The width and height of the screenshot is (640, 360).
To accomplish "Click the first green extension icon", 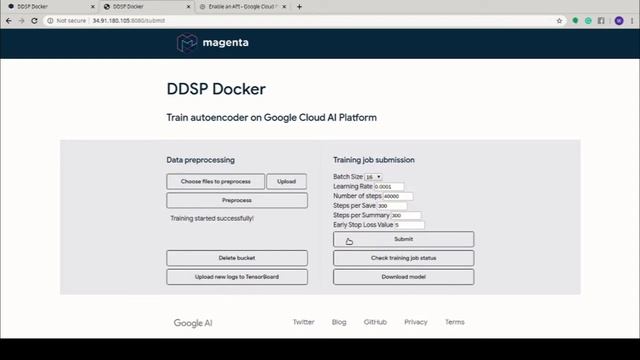I will [x=575, y=20].
